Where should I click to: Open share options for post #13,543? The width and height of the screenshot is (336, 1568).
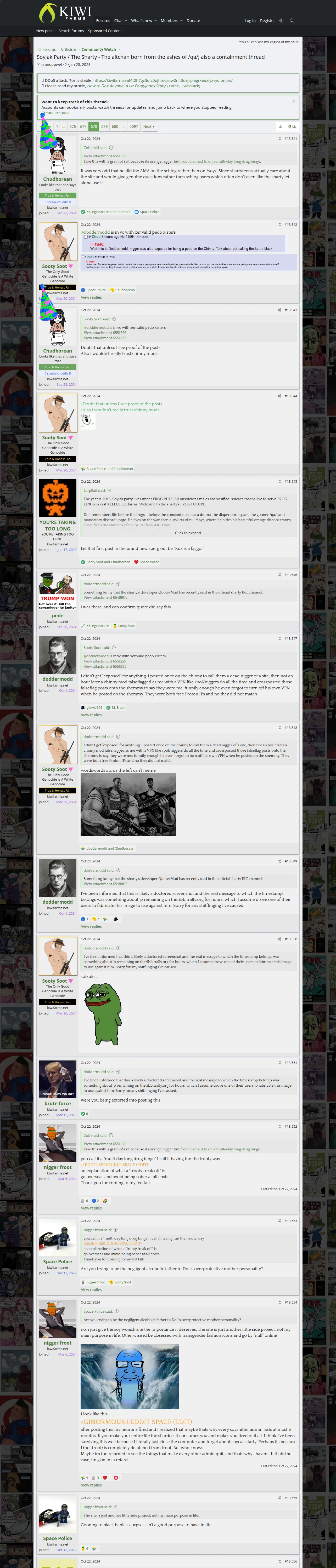(279, 310)
